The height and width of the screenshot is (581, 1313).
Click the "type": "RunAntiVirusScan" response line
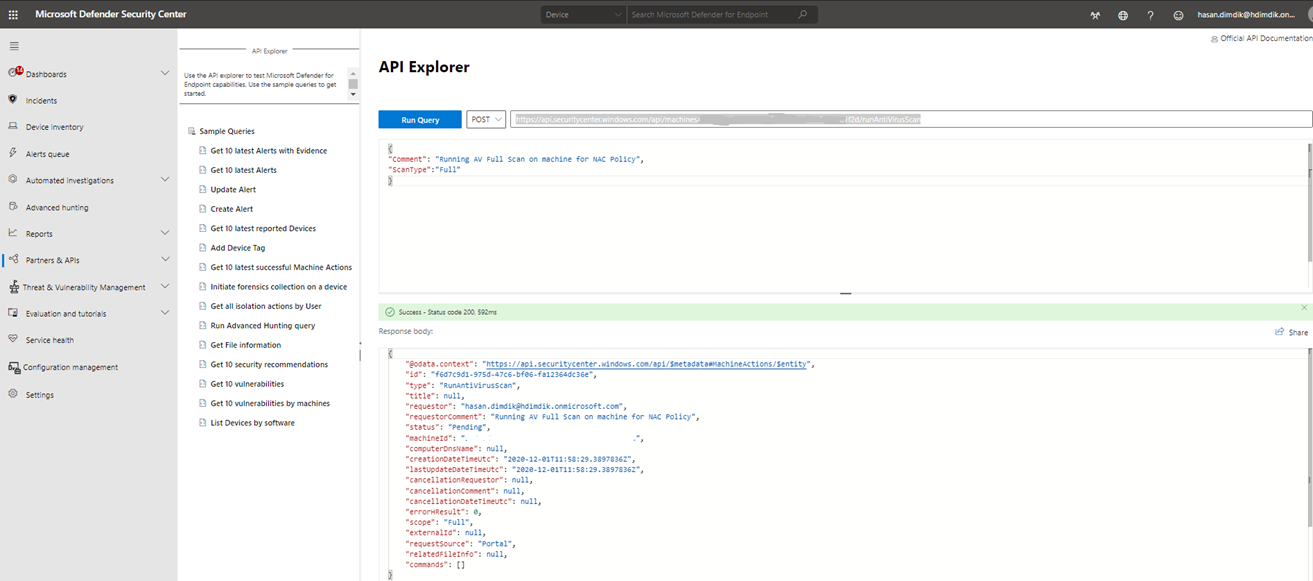point(461,384)
